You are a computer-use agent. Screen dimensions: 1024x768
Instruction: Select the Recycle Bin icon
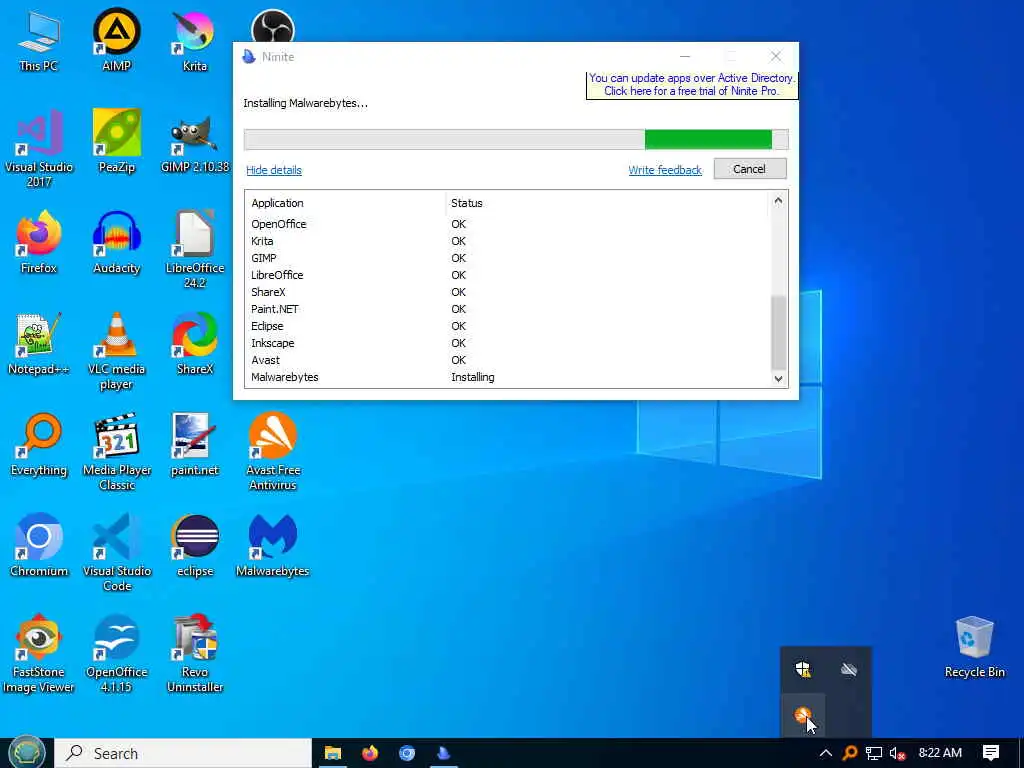(x=974, y=648)
